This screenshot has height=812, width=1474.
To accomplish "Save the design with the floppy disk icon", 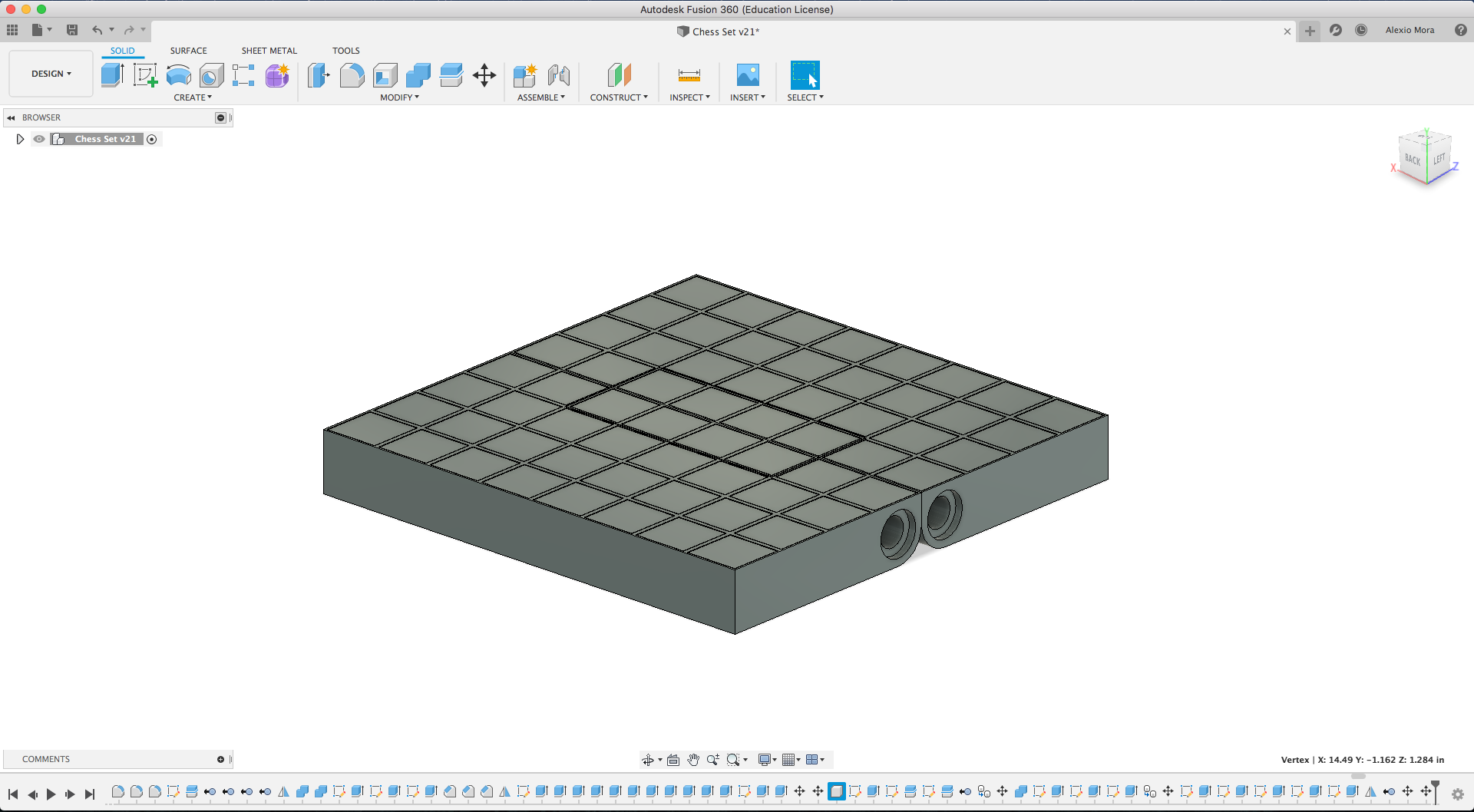I will 72,30.
